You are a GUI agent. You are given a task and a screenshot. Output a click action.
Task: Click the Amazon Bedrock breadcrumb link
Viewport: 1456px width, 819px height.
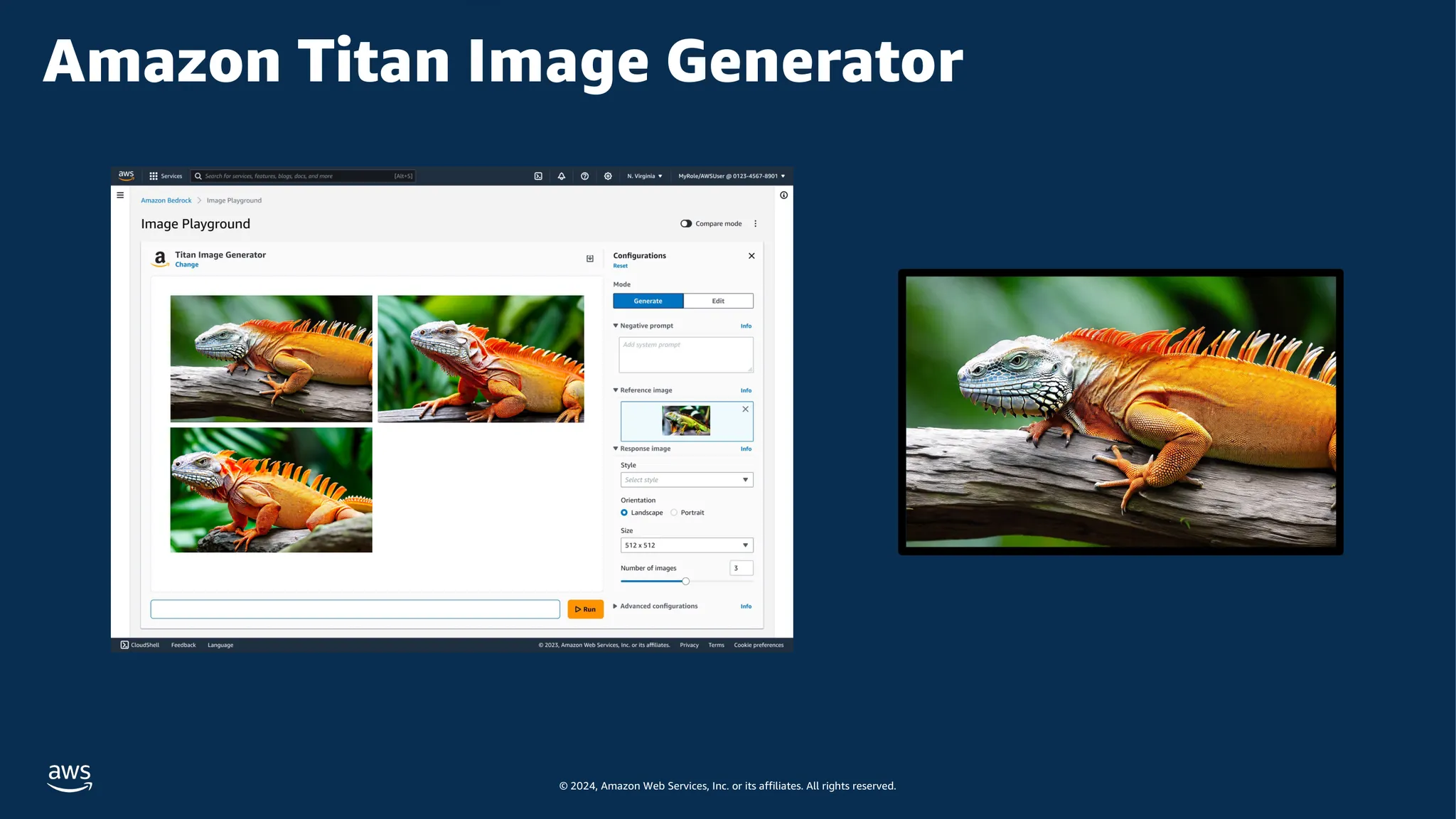click(166, 200)
